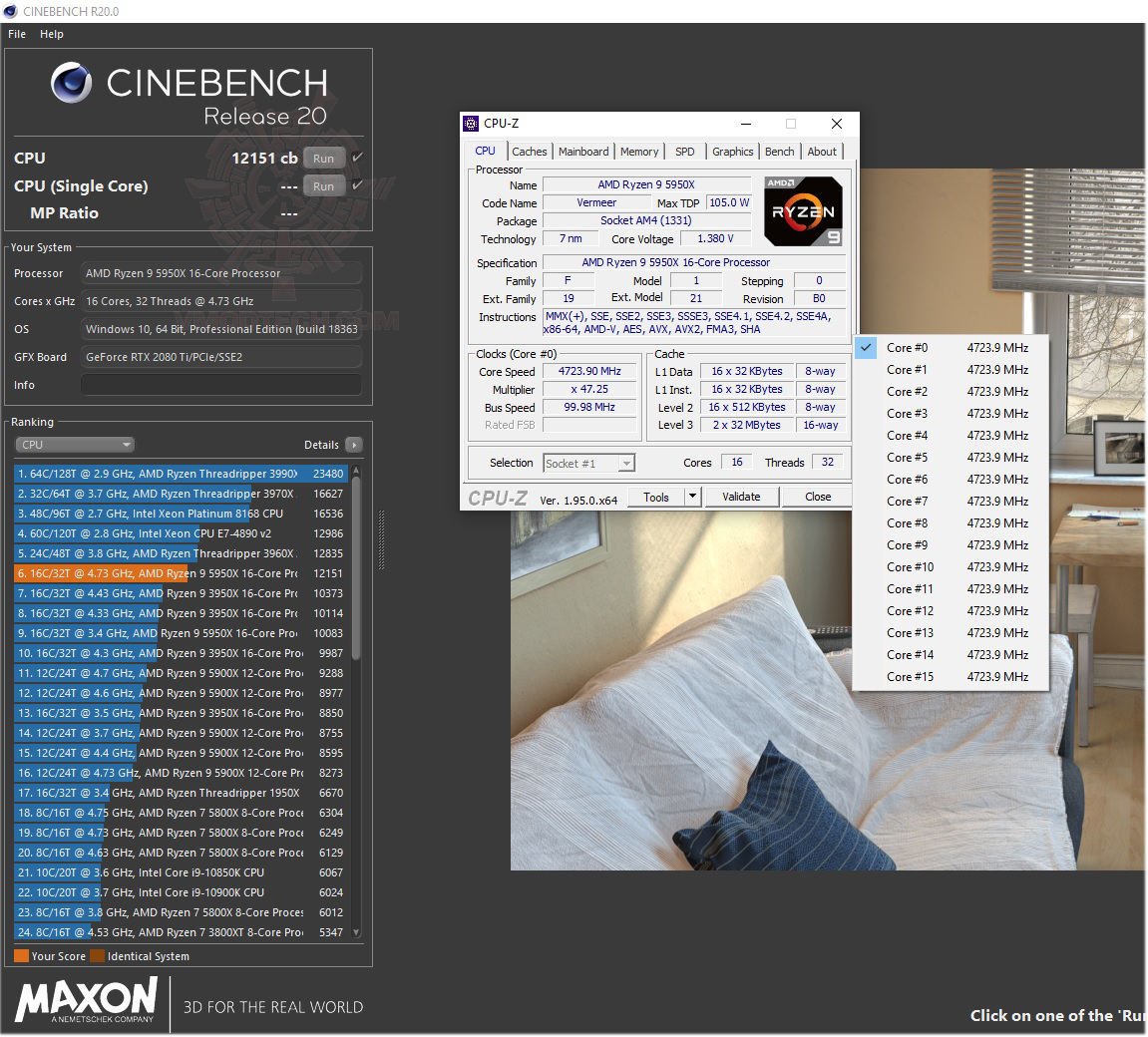1148x1037 pixels.
Task: Click the Maxon logo
Action: [x=87, y=1000]
